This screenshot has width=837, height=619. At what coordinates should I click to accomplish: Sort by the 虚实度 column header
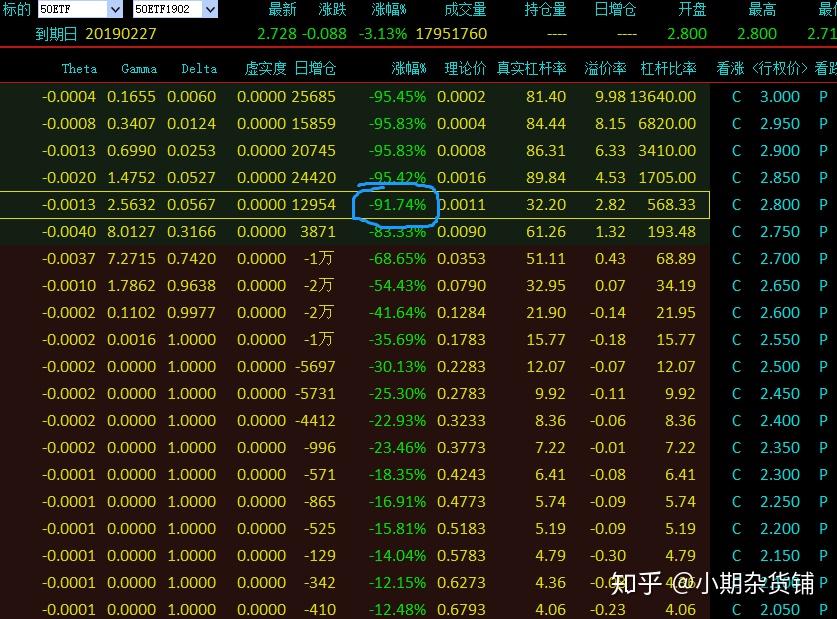pos(265,68)
